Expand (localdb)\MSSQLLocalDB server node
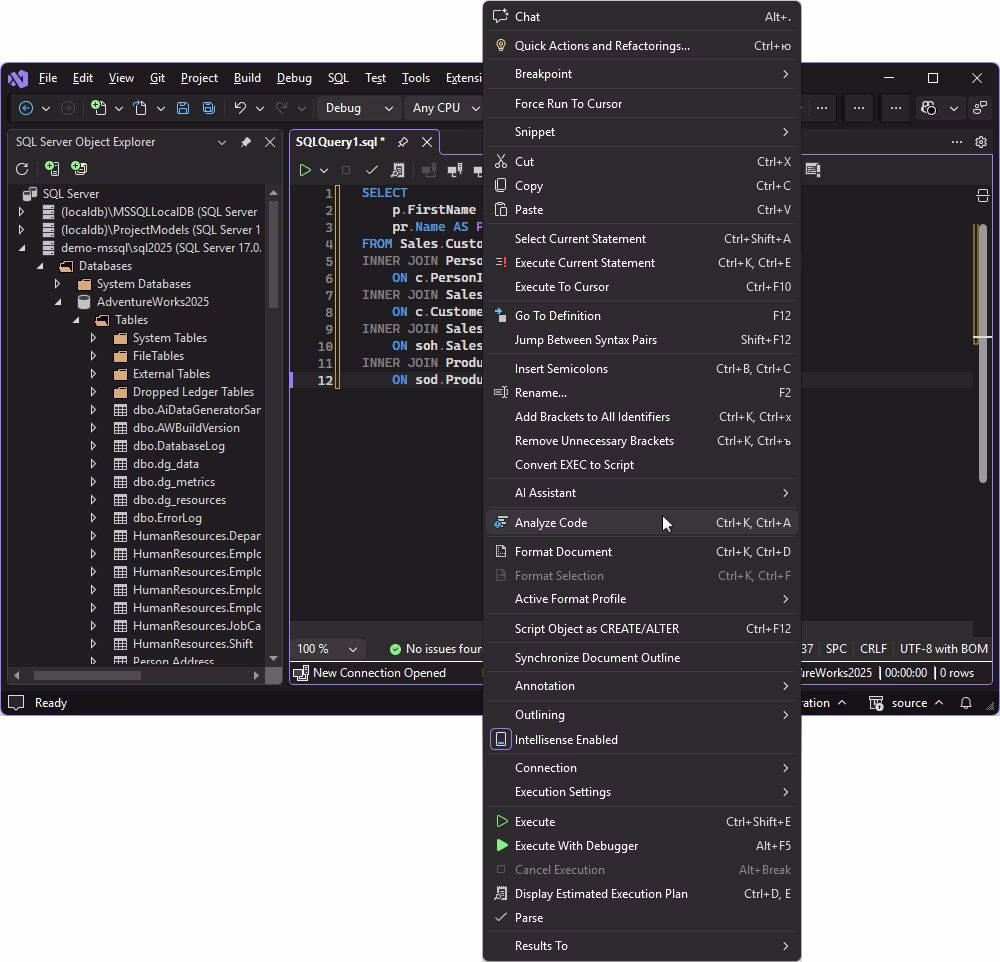The width and height of the screenshot is (1000, 962). click(x=22, y=211)
